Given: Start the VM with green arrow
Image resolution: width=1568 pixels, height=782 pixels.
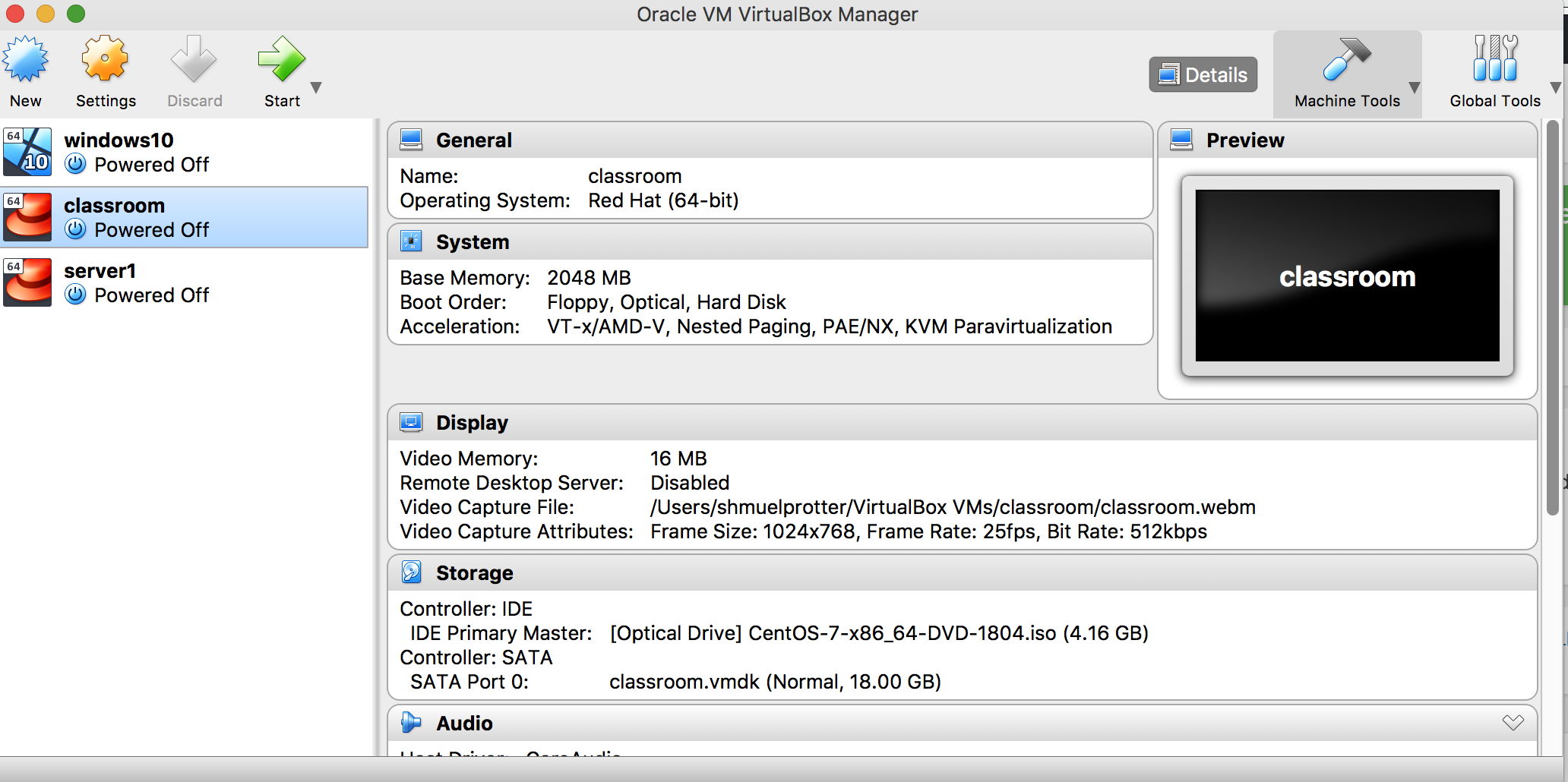Looking at the screenshot, I should tap(281, 58).
